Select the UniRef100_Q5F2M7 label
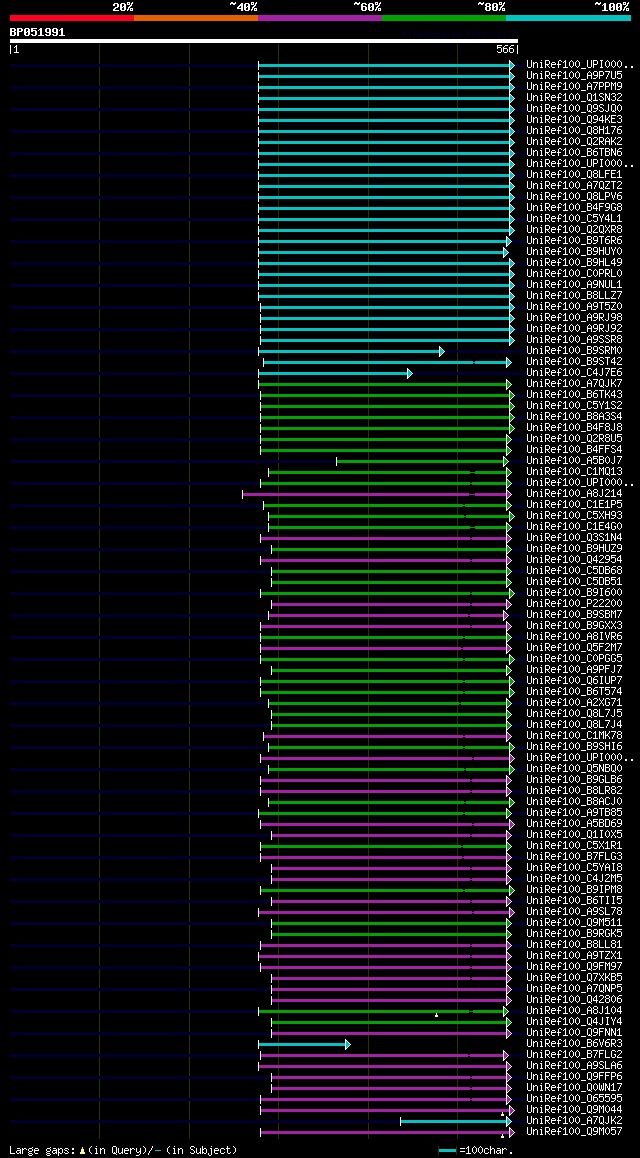640x1158 pixels. (x=574, y=648)
